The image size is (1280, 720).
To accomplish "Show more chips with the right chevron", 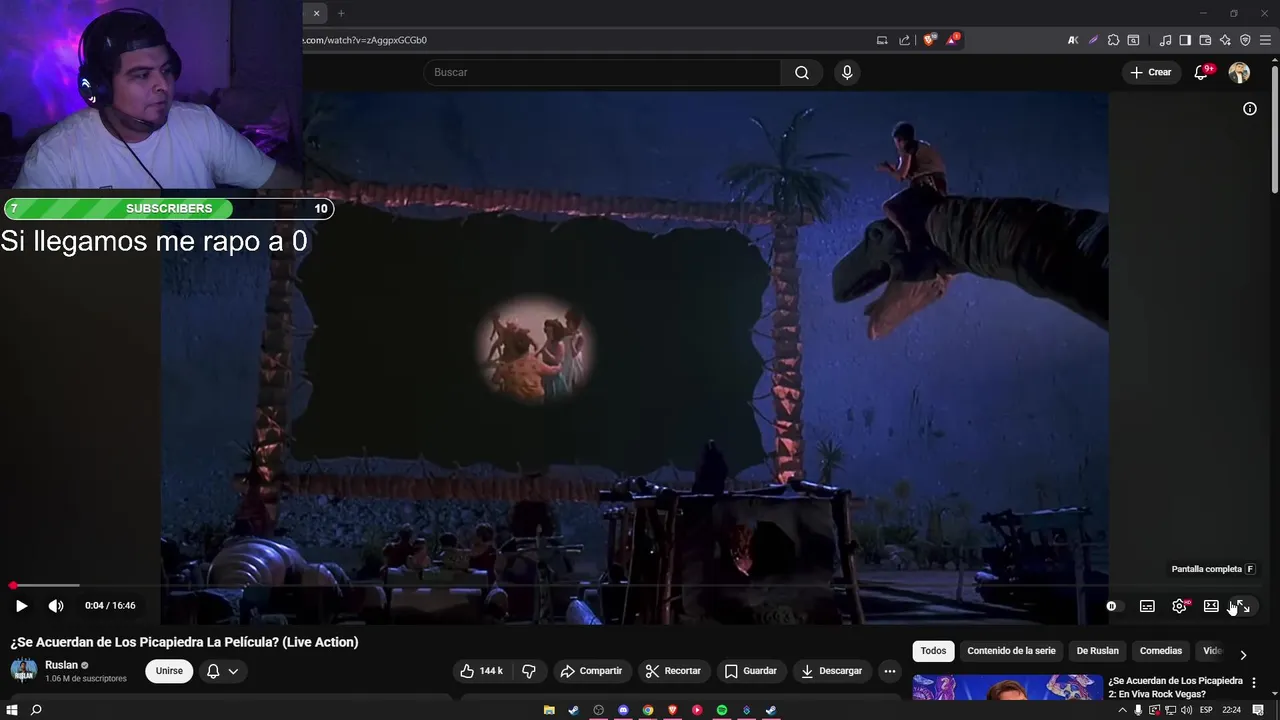I will 1243,655.
